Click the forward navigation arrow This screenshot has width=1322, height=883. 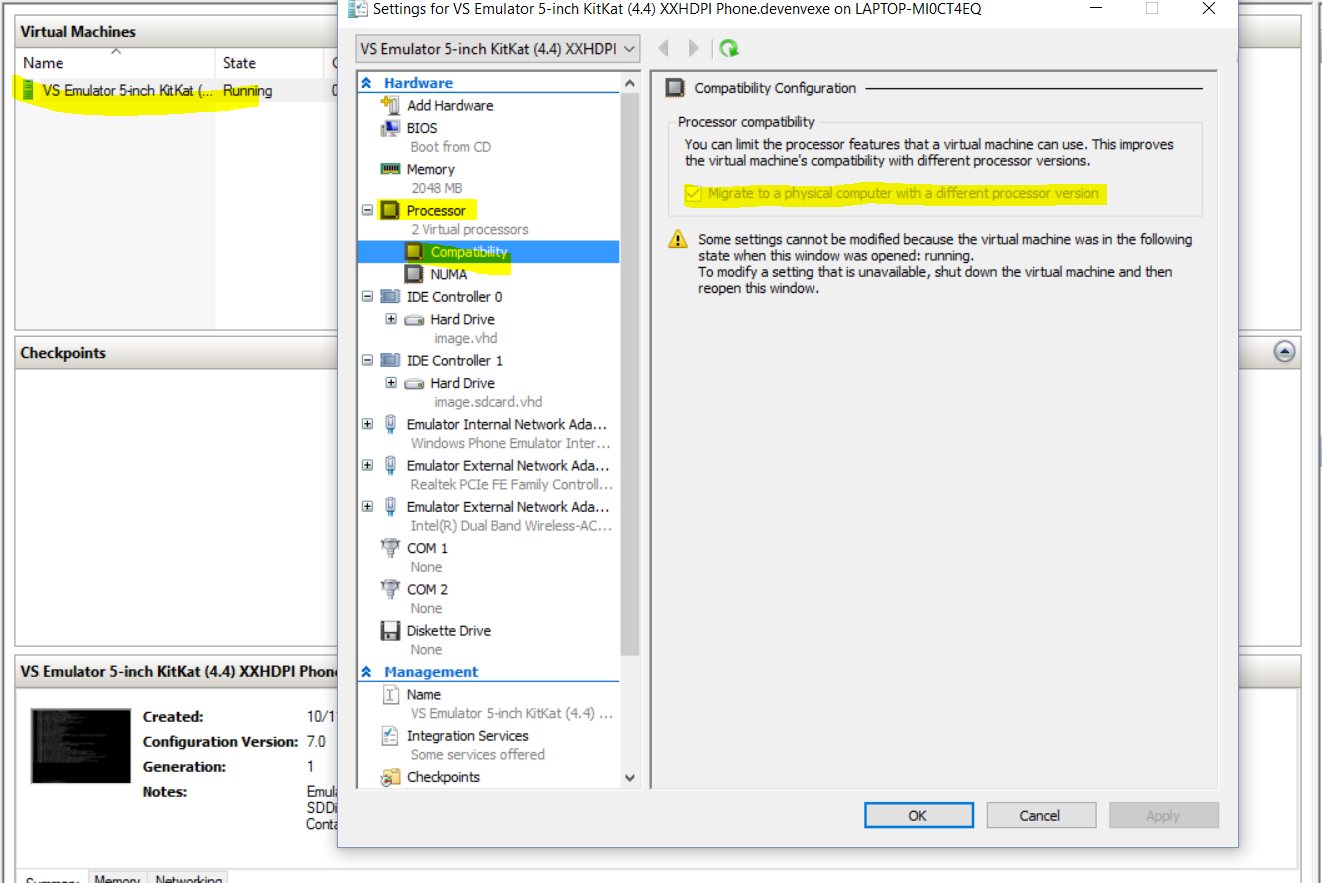(x=694, y=48)
